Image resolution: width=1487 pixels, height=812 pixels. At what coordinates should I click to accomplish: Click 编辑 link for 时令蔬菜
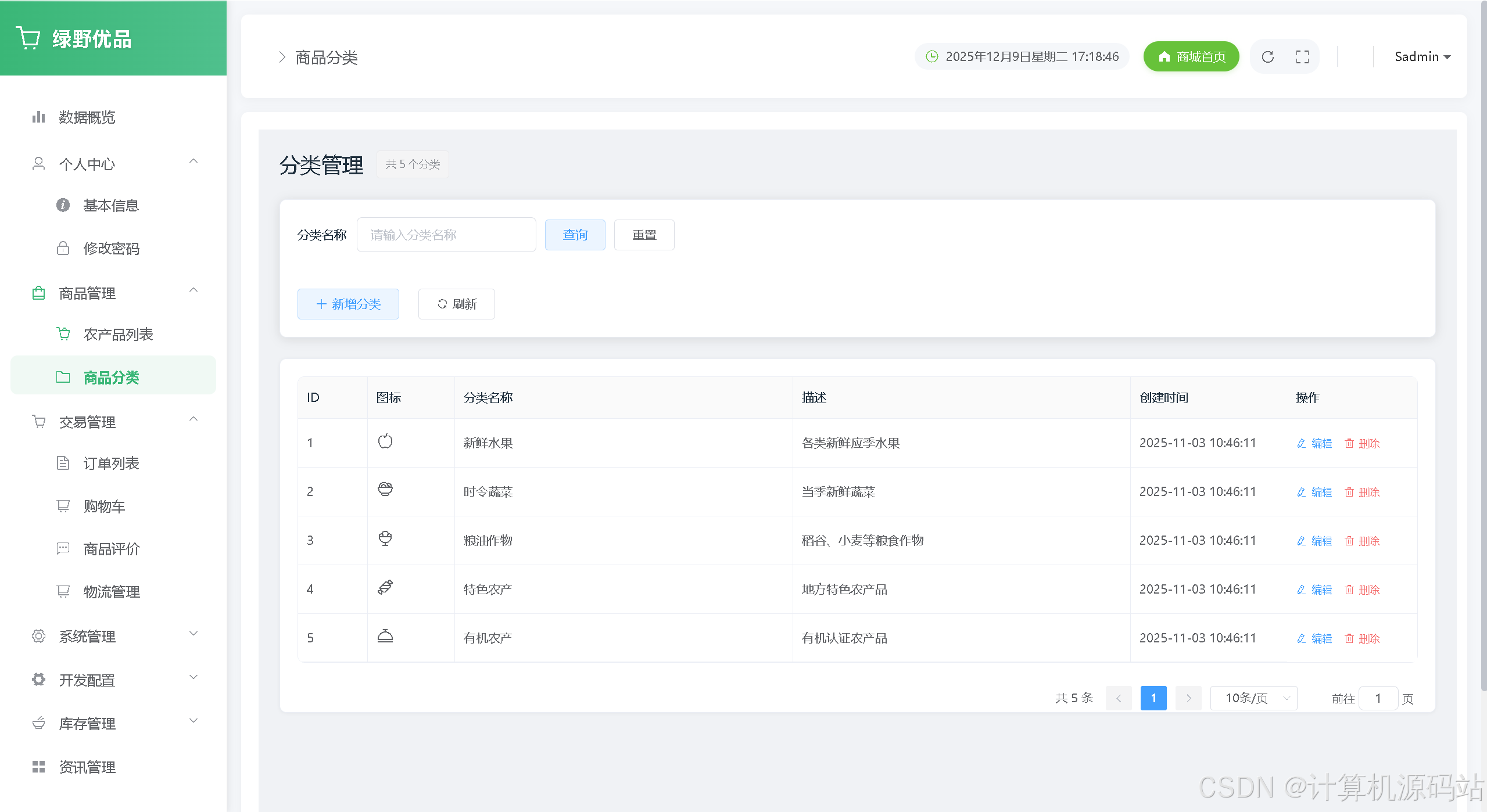[1314, 492]
